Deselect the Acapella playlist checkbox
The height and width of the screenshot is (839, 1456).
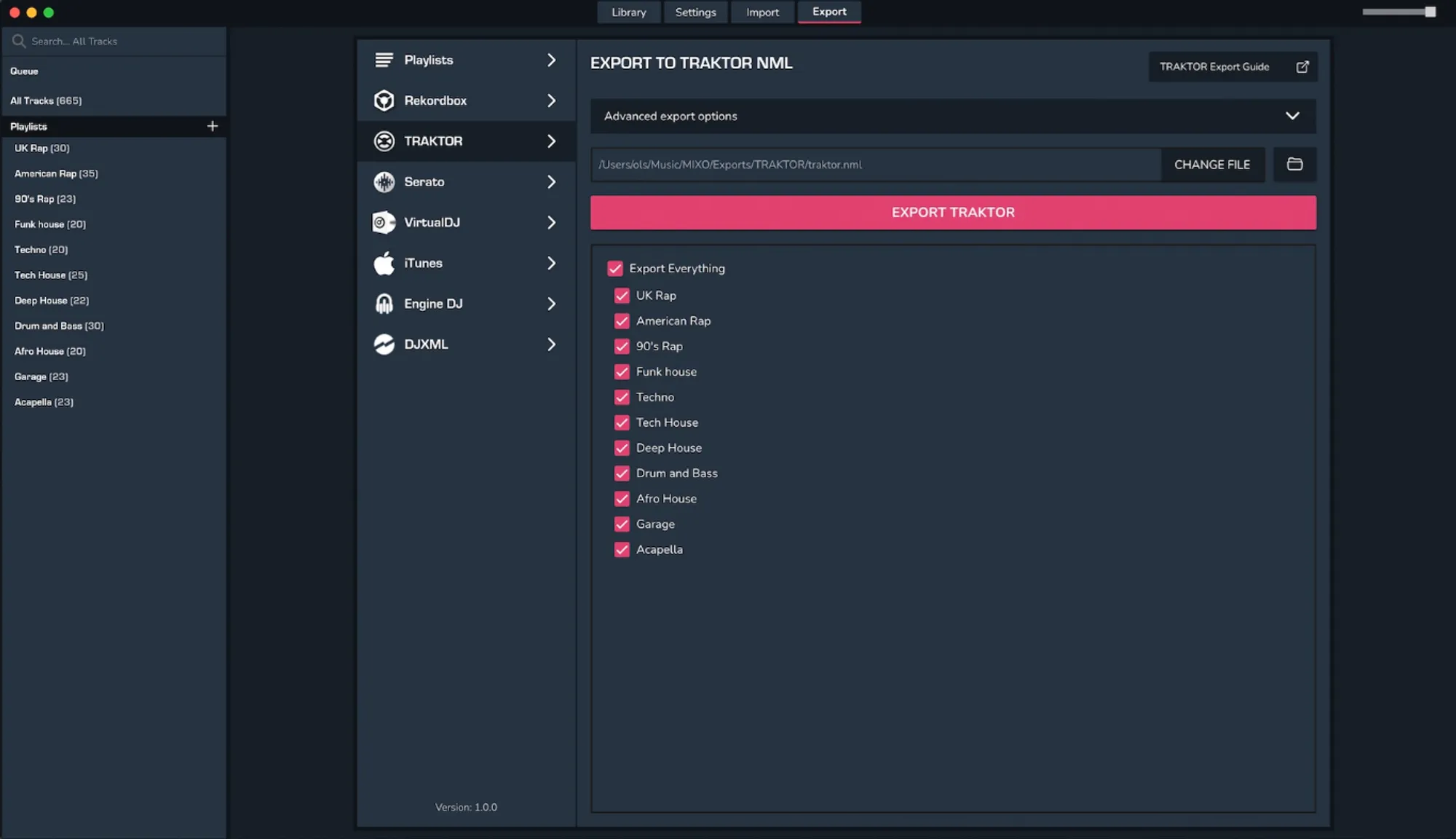[622, 550]
